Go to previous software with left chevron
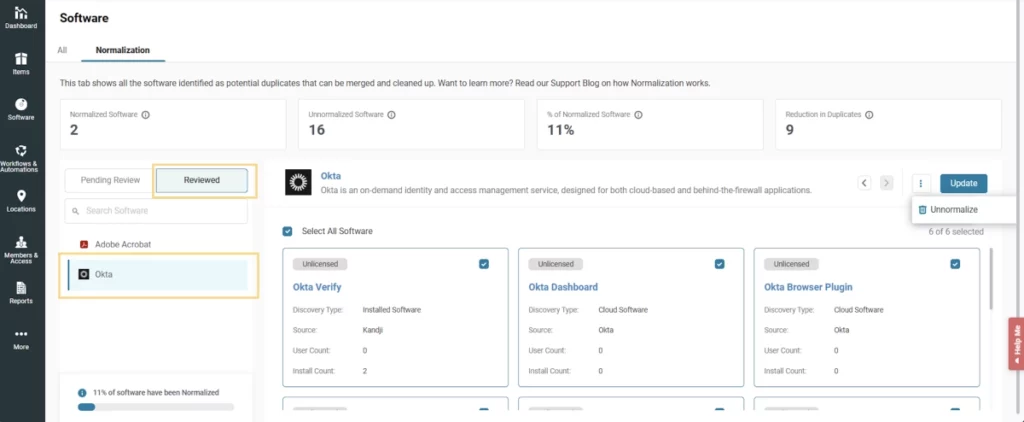 click(x=864, y=183)
